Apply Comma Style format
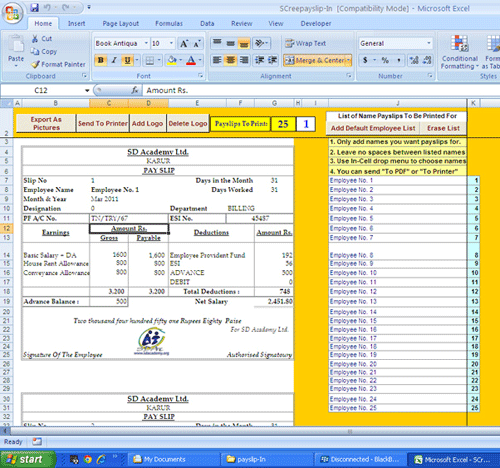Viewport: 500px width, 468px height. click(x=399, y=60)
